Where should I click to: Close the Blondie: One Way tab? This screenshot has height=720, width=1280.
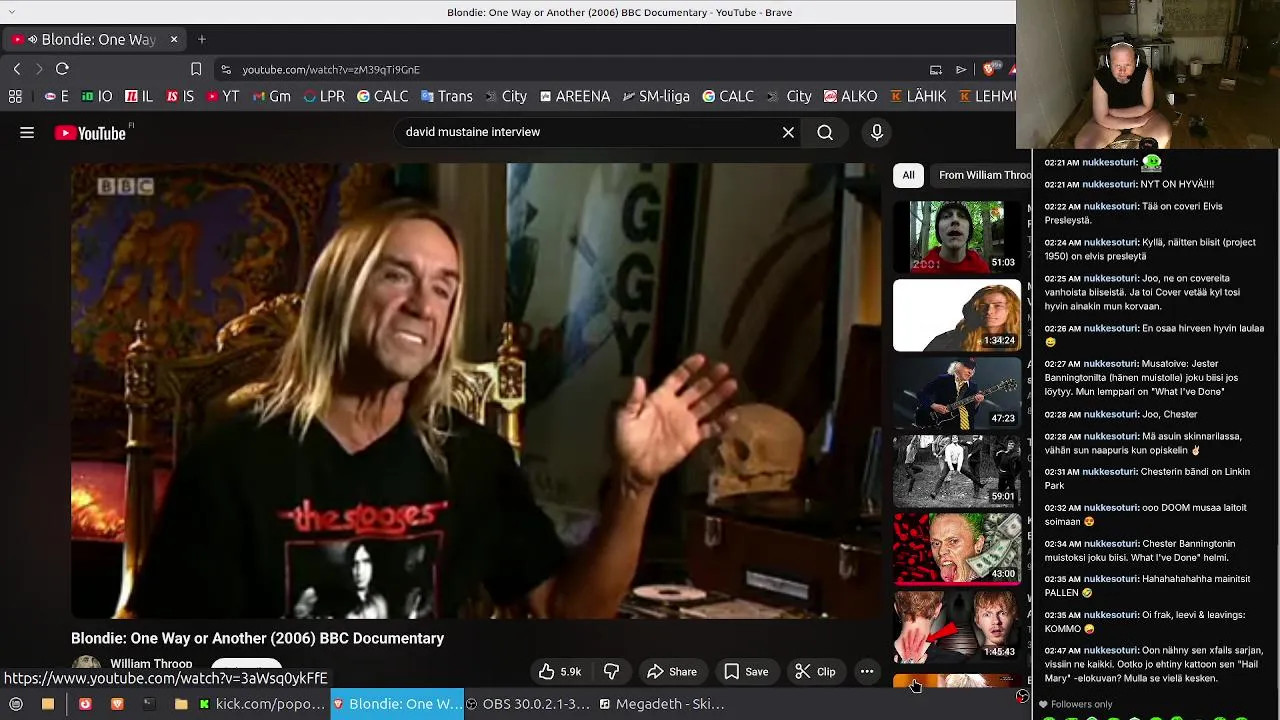point(173,39)
